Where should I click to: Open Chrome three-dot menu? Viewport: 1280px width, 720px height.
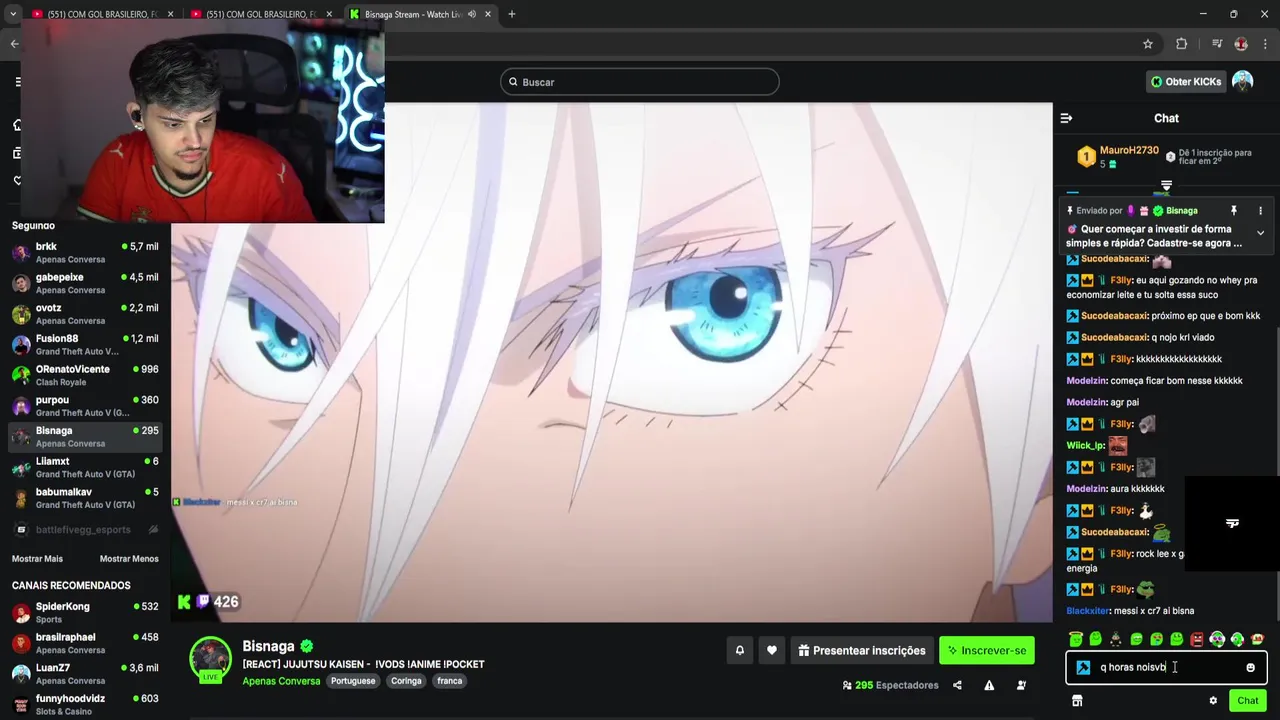click(x=1266, y=44)
